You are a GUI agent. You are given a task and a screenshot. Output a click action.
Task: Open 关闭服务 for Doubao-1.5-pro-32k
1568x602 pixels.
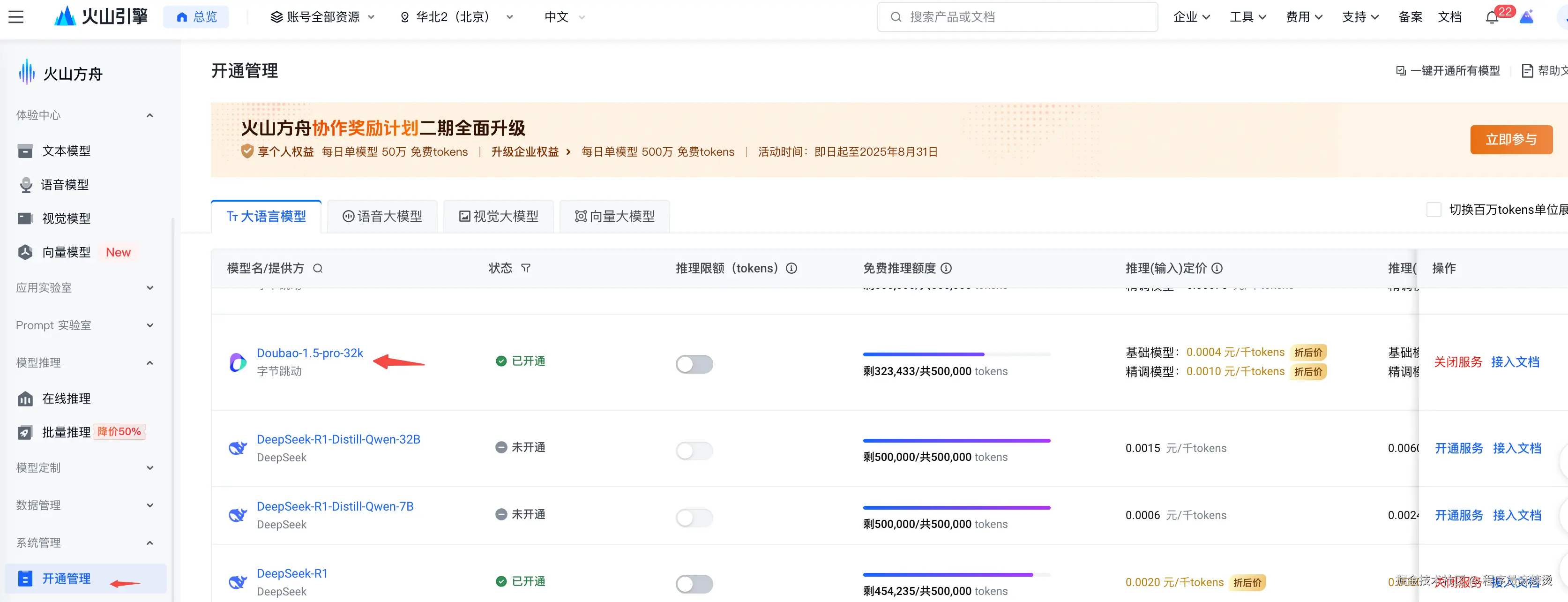tap(1458, 361)
